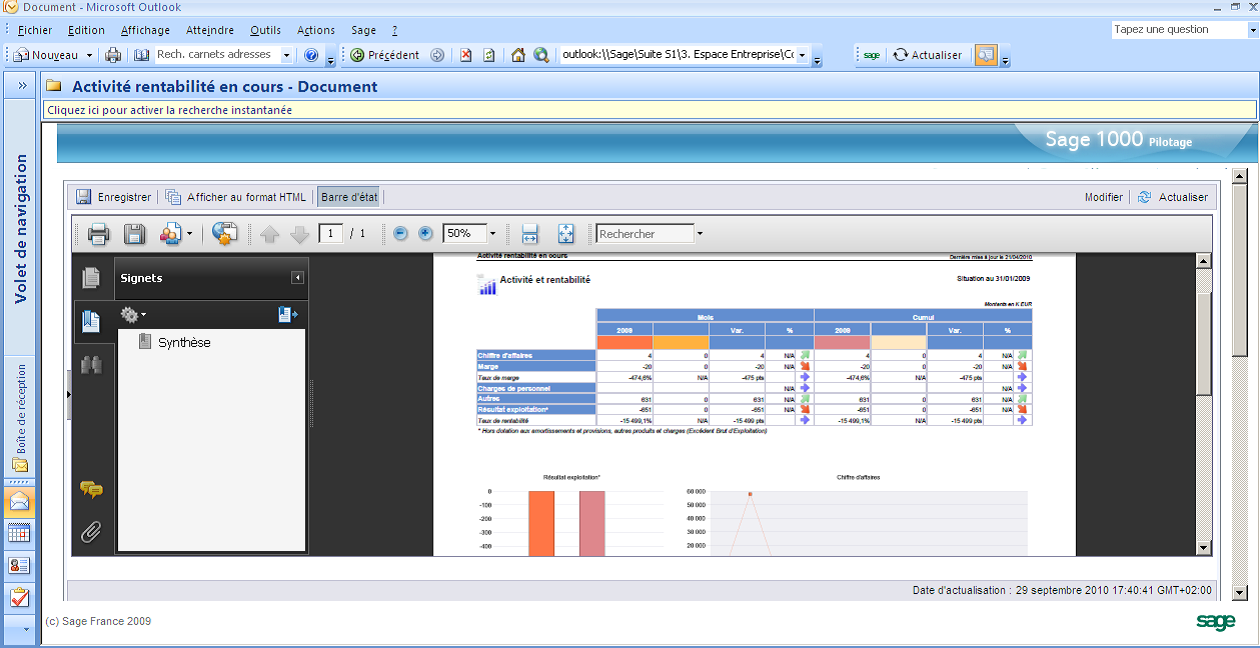This screenshot has height=648, width=1260.
Task: Open the Outils menu
Action: (265, 30)
